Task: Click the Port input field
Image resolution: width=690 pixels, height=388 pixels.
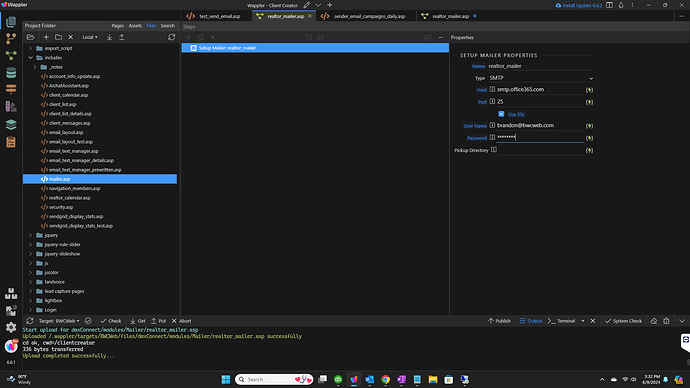Action: tap(540, 102)
